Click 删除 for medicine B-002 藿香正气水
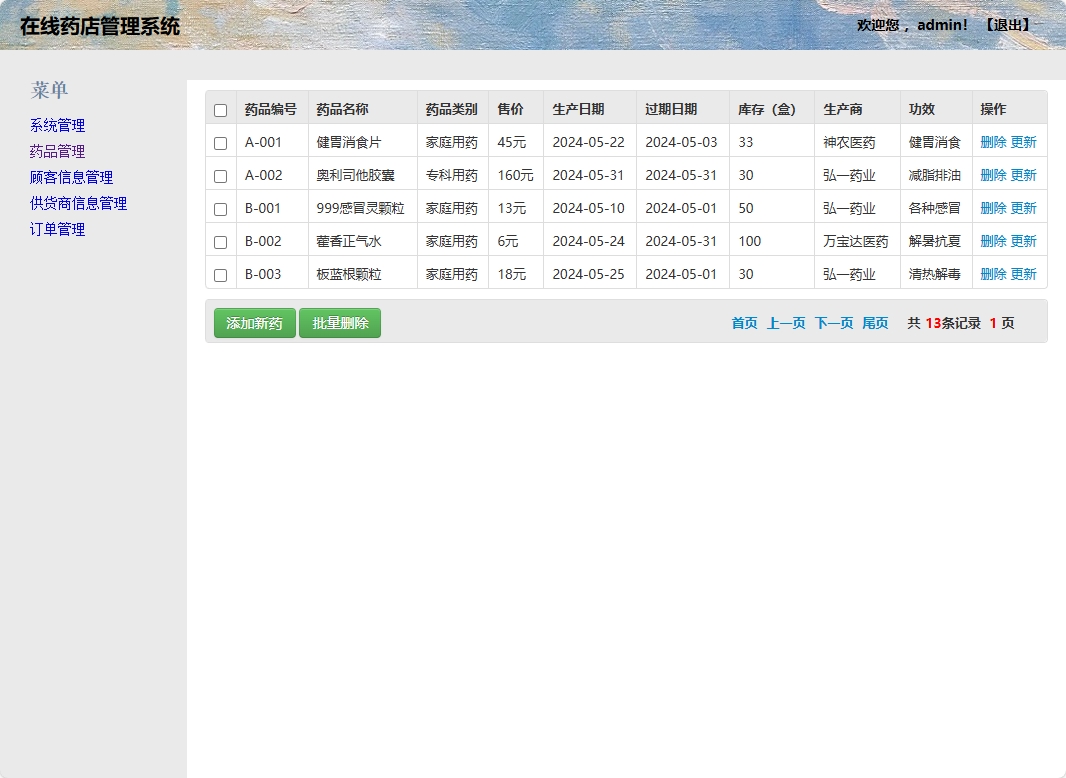This screenshot has width=1066, height=778. 995,240
